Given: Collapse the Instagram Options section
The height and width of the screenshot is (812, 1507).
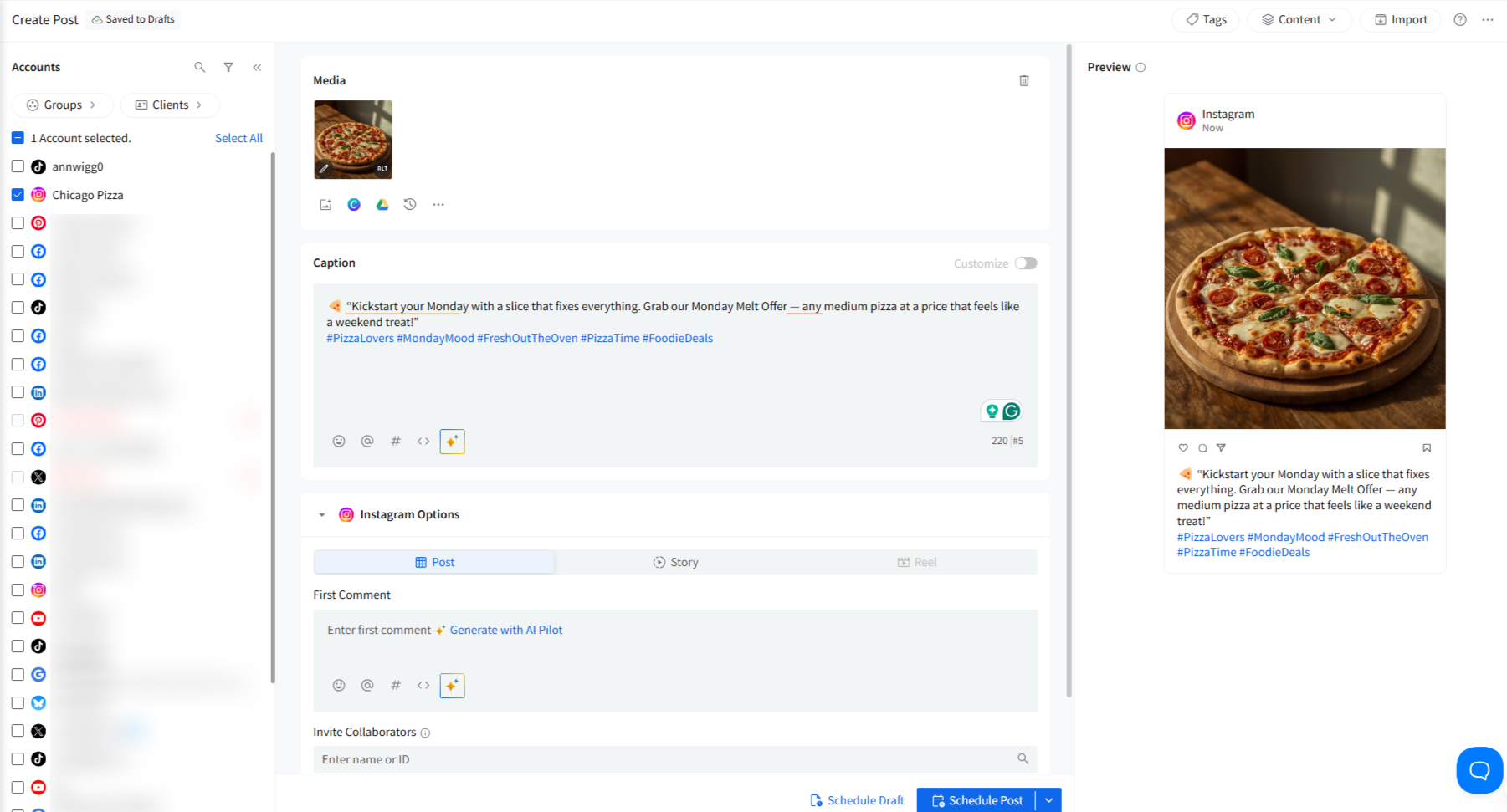Looking at the screenshot, I should 321,514.
